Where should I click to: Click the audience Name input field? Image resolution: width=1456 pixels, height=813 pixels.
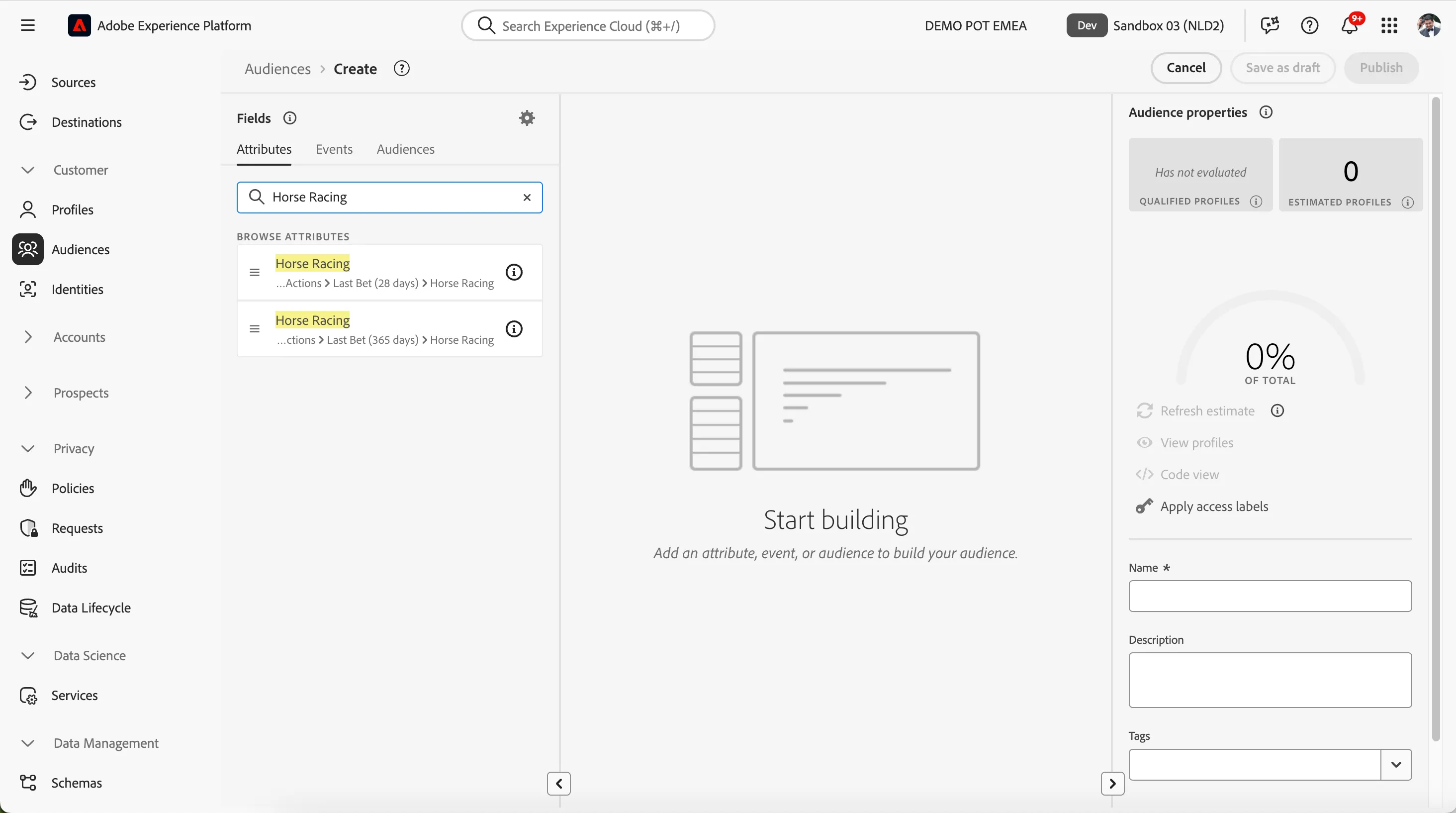pos(1270,596)
